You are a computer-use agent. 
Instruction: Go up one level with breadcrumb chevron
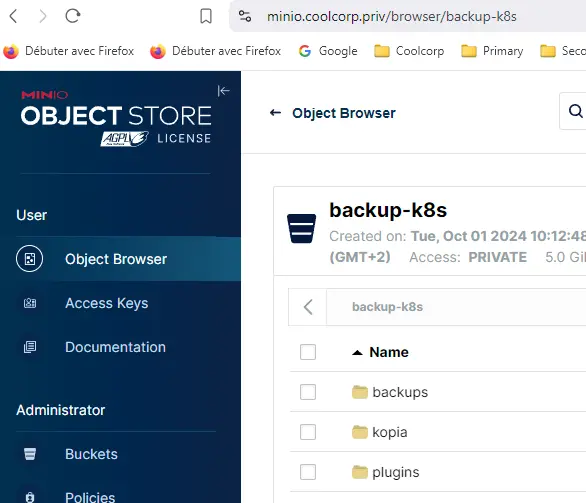click(x=308, y=307)
